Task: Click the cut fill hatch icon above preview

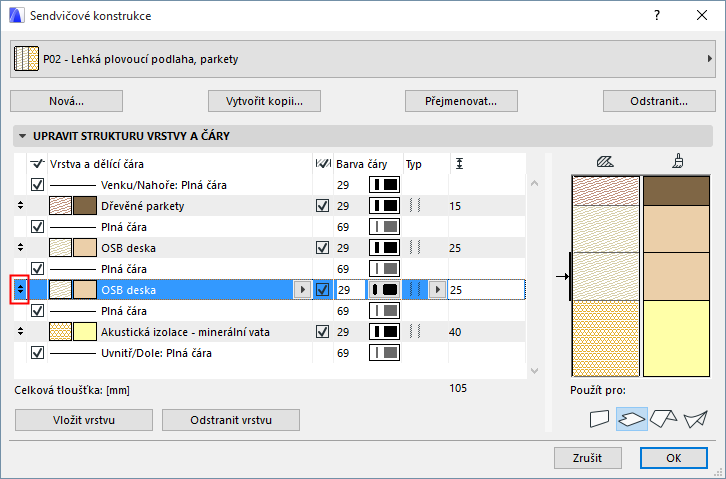Action: (603, 161)
